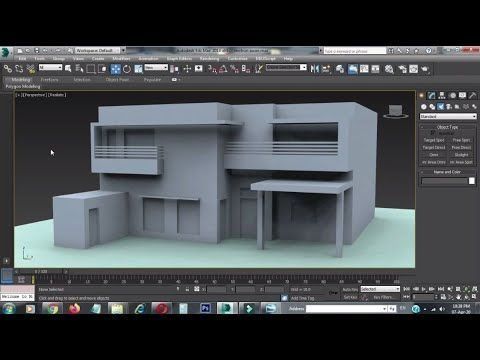Open the Align tool

tap(326, 69)
